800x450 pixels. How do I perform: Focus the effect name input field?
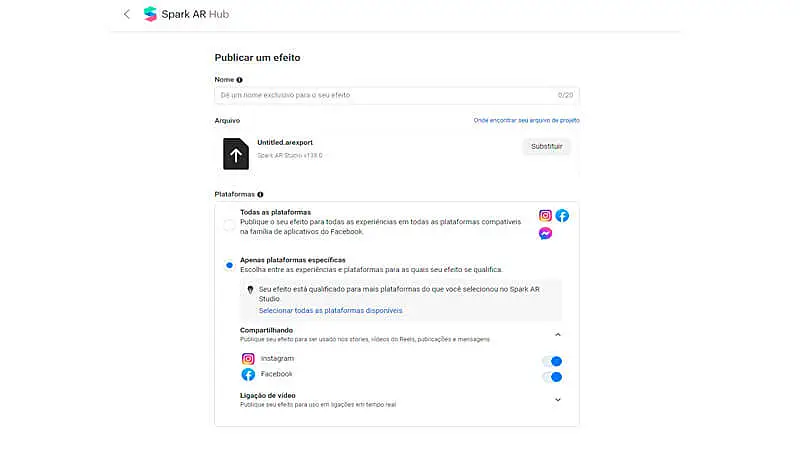click(397, 95)
